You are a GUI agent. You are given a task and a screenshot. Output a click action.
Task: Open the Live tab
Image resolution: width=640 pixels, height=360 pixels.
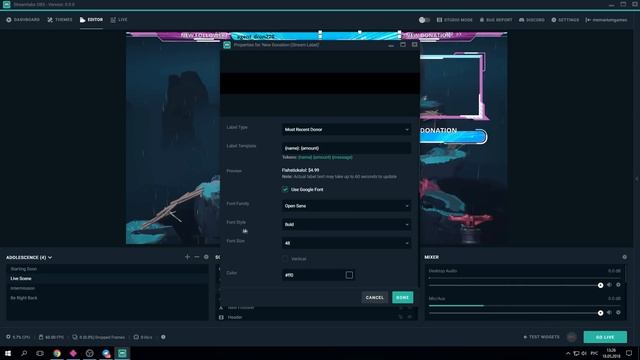click(119, 20)
